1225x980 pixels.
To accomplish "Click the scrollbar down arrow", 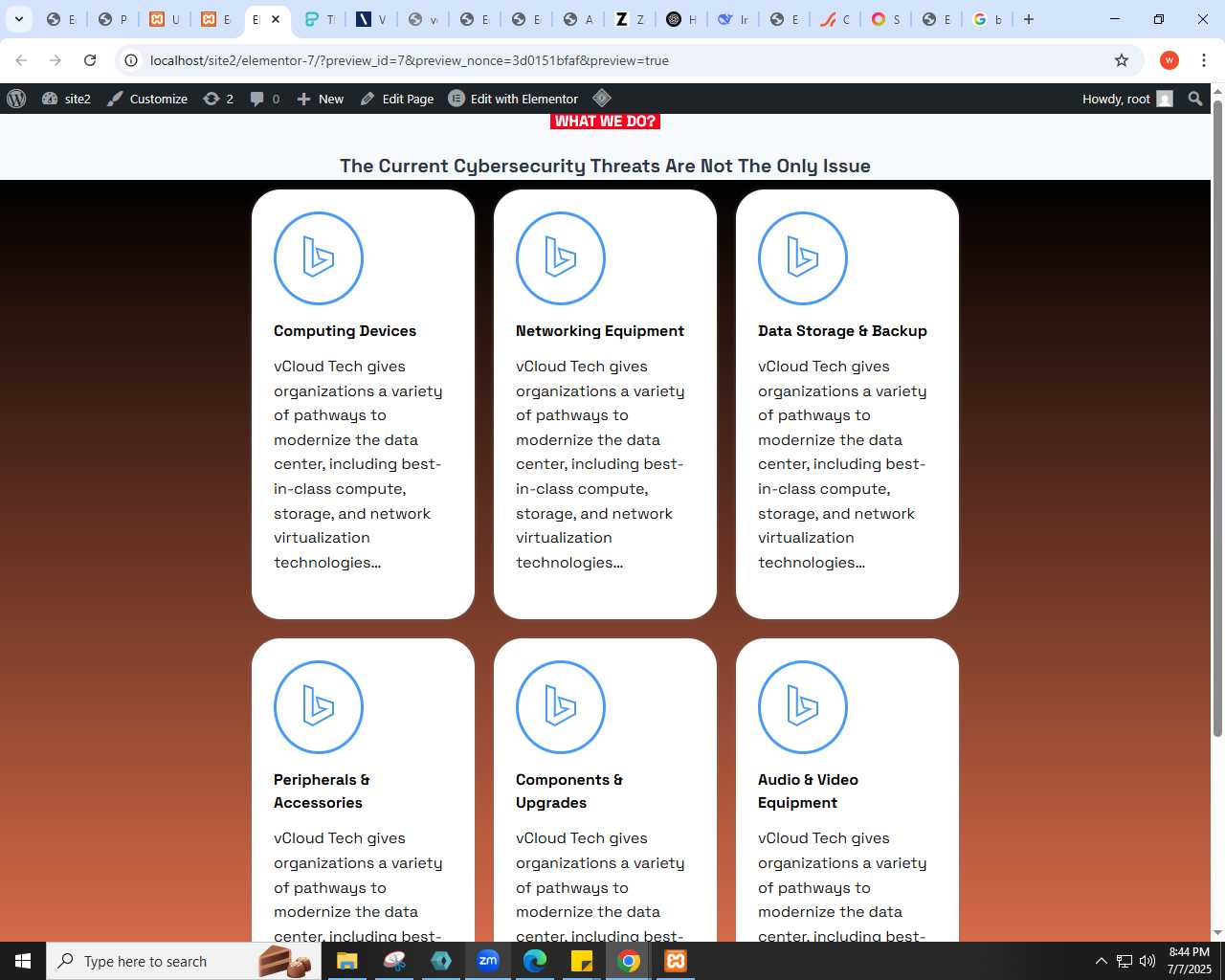I will point(1217,933).
